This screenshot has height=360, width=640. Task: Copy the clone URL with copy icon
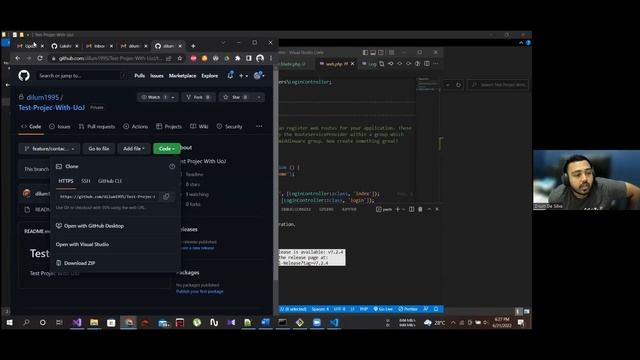pos(166,197)
